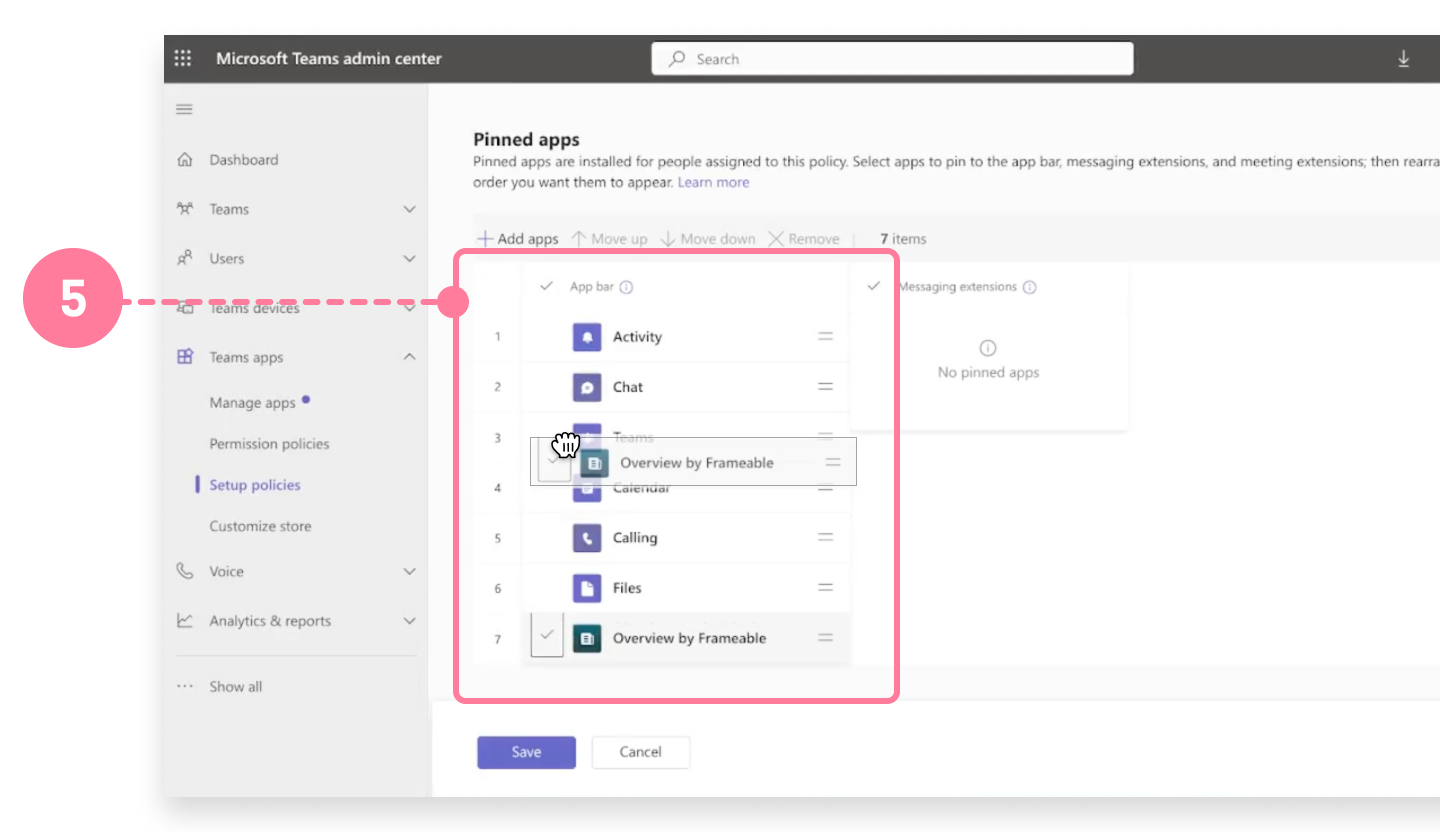1440x832 pixels.
Task: Click the Files app icon
Action: point(587,588)
